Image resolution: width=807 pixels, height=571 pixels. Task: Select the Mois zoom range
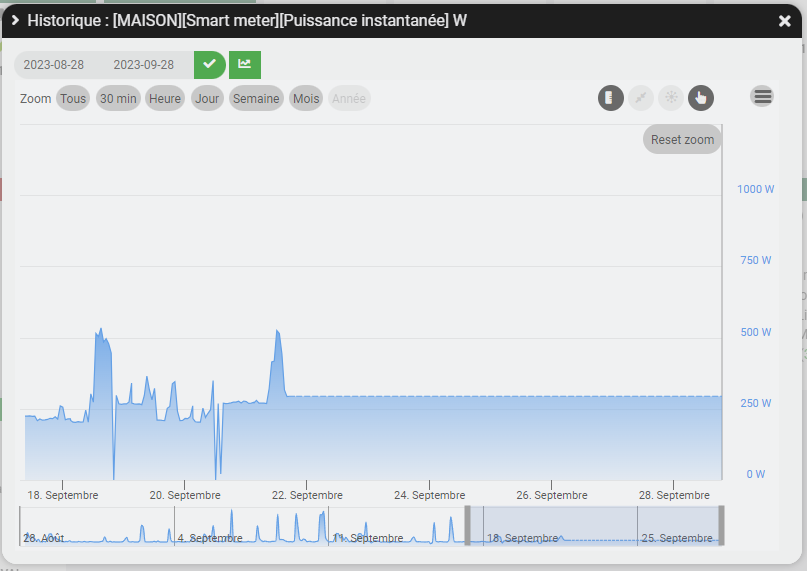point(306,98)
